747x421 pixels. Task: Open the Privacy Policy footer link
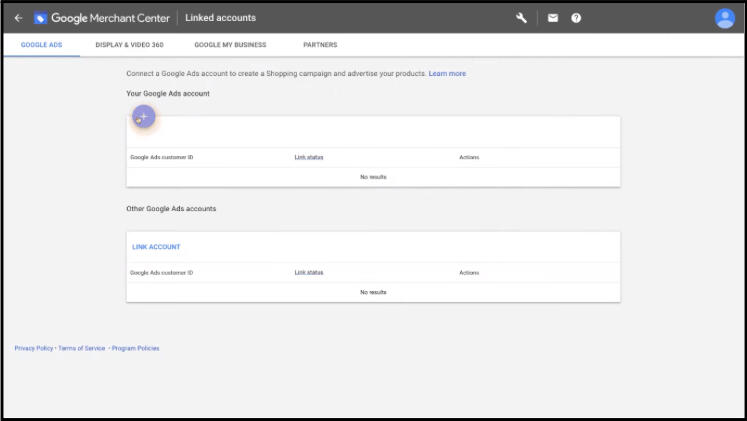tap(34, 348)
